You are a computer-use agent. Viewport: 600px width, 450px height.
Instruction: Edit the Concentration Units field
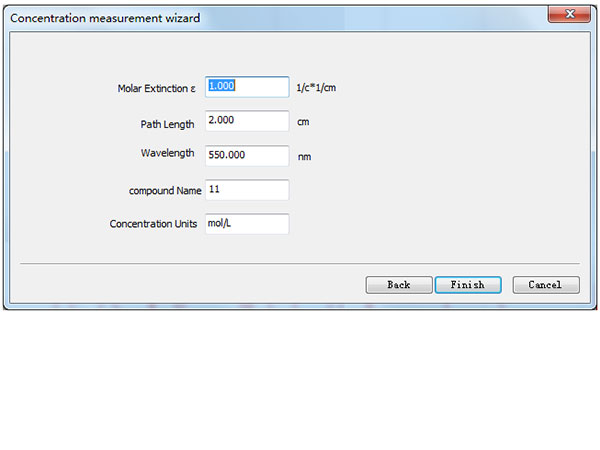coord(247,224)
